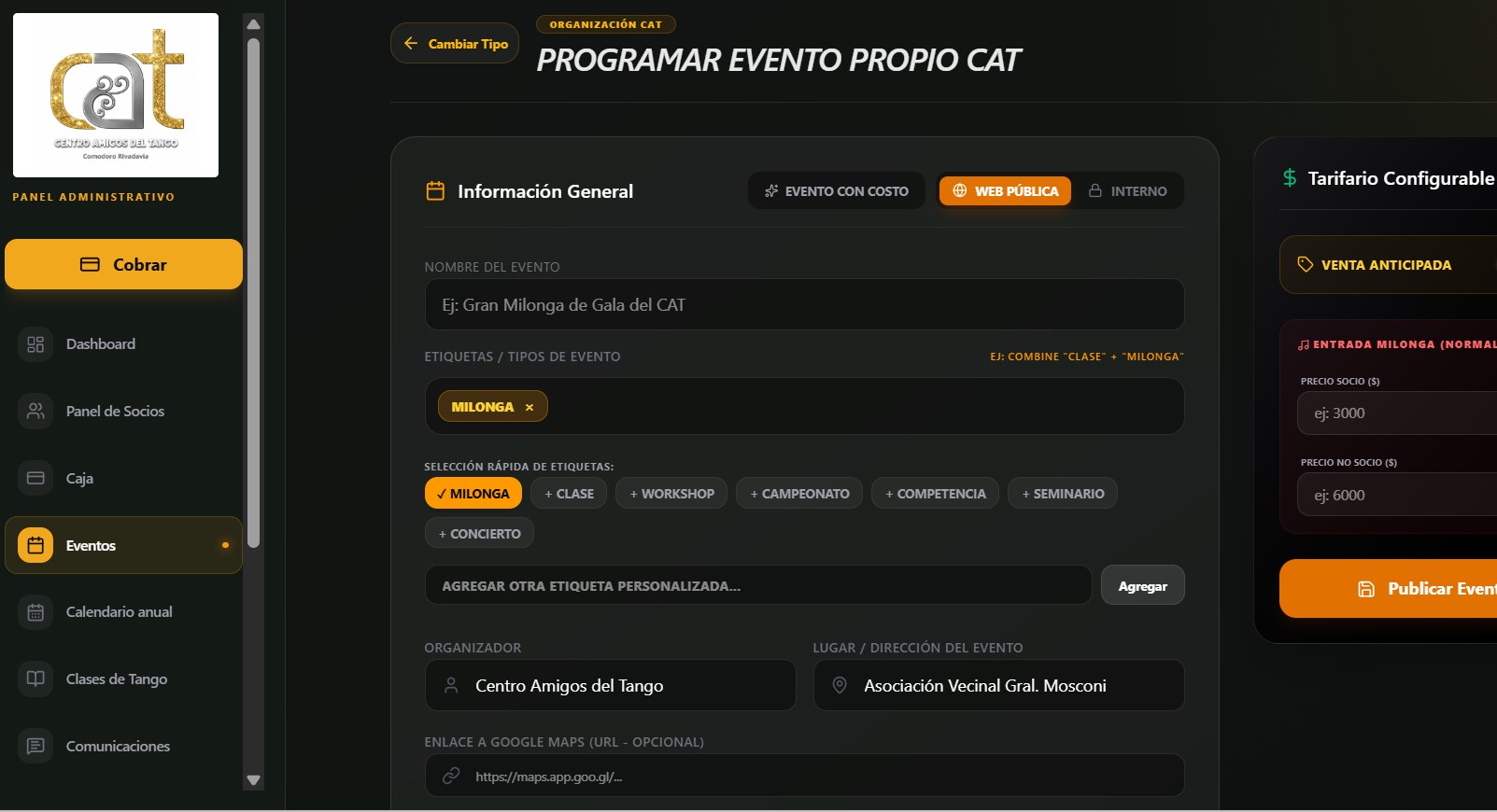Add the CLASE quick tag
Viewport: 1497px width, 812px height.
tap(569, 493)
